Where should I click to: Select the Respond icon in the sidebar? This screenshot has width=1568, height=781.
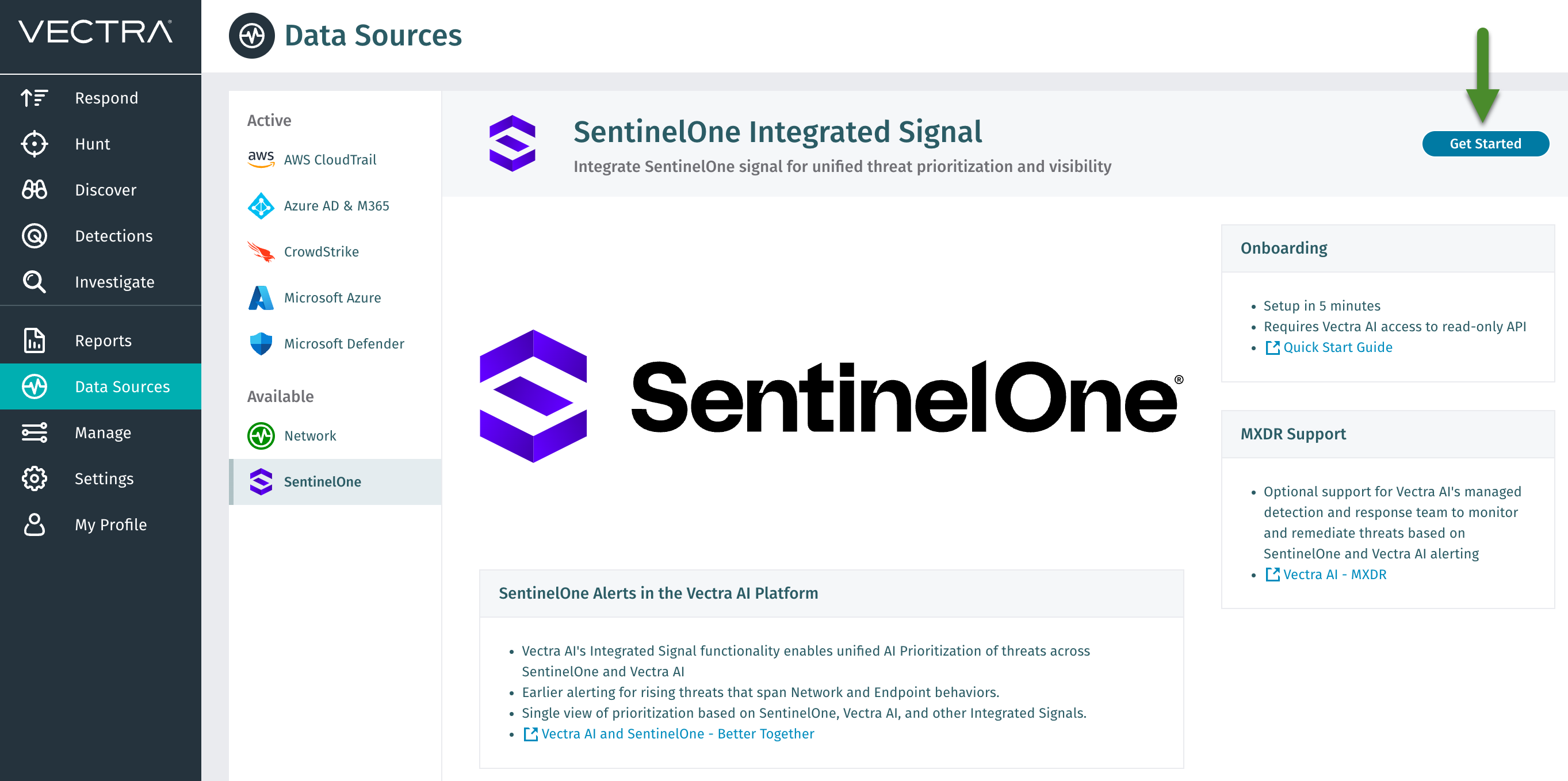coord(35,97)
